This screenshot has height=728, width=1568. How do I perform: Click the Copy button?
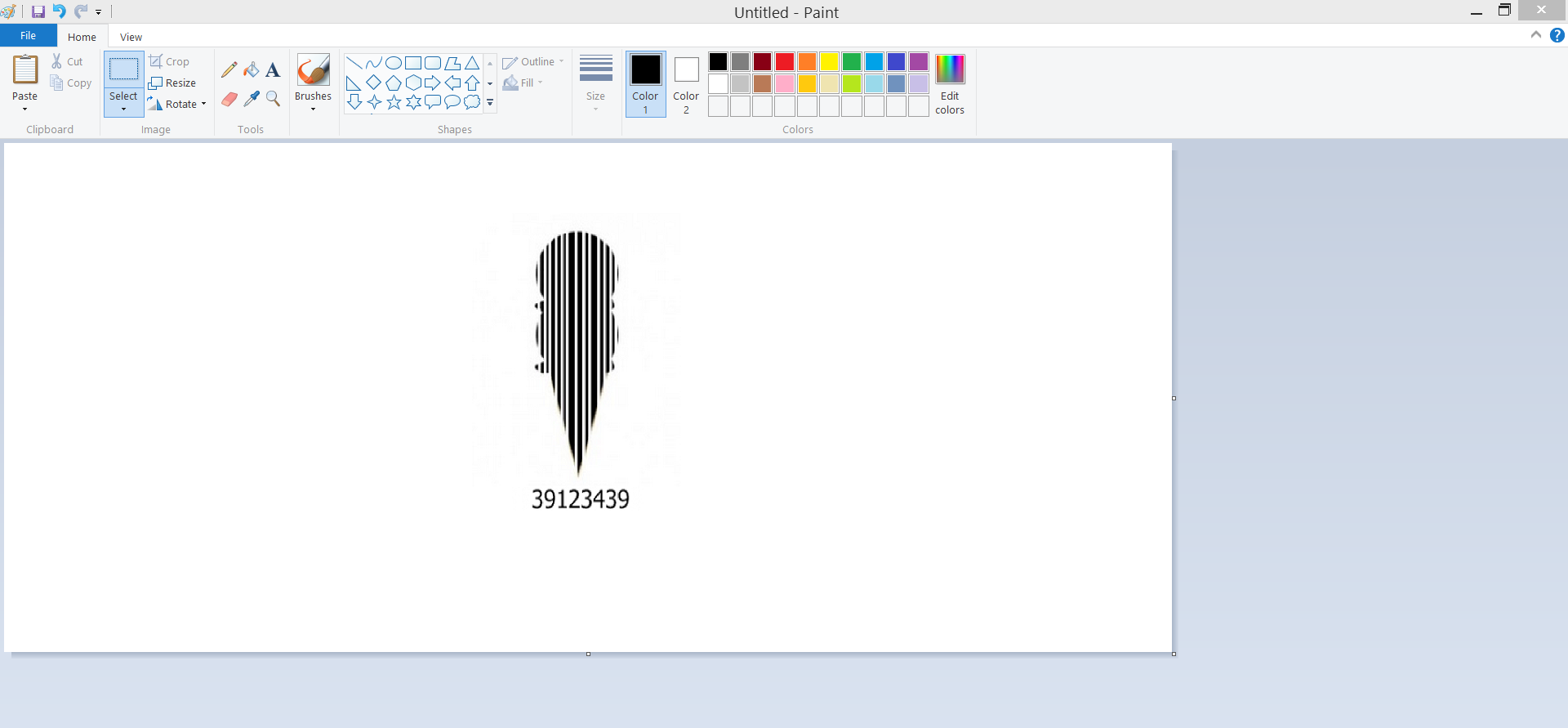click(x=71, y=83)
